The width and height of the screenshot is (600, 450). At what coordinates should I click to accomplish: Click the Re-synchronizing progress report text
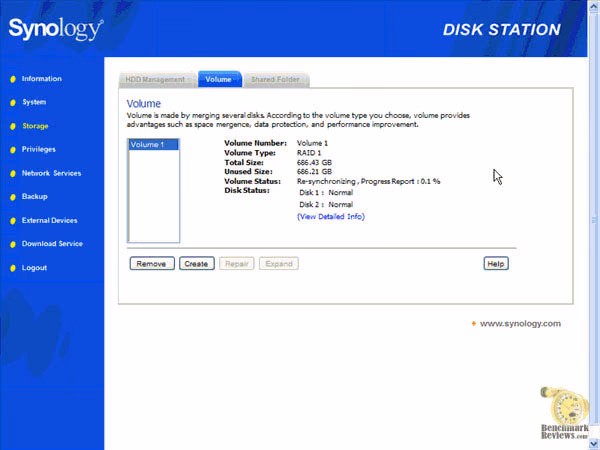click(368, 181)
